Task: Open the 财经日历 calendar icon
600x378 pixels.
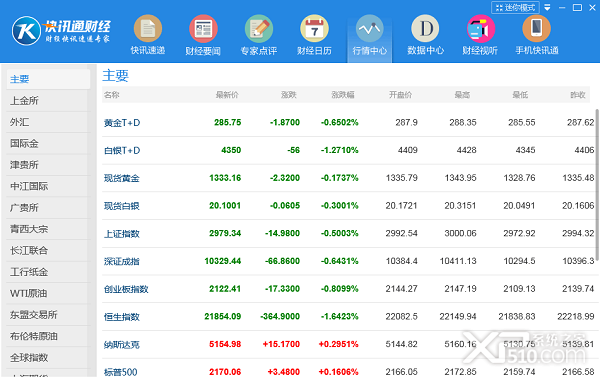Action: [x=314, y=29]
